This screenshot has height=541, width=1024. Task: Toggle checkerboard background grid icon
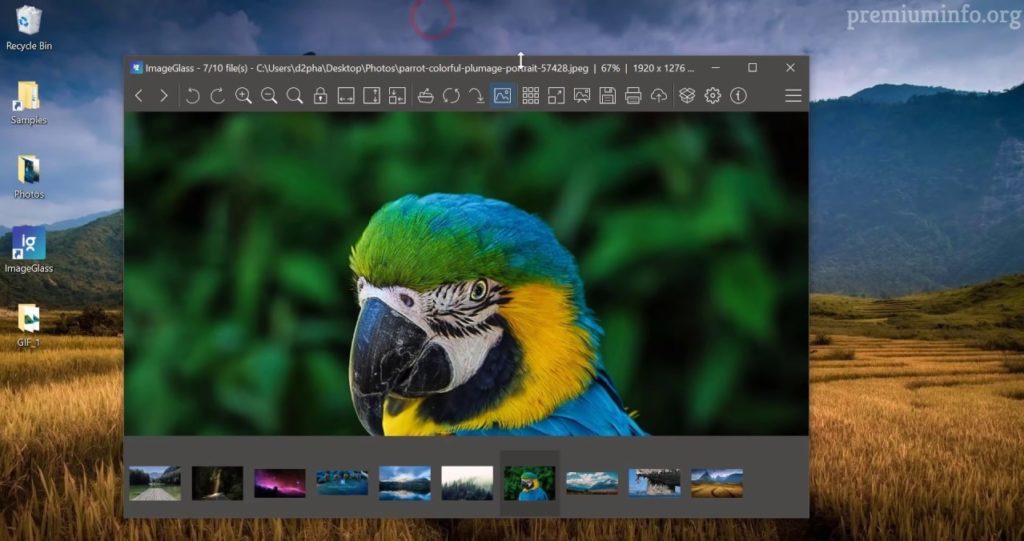[530, 96]
